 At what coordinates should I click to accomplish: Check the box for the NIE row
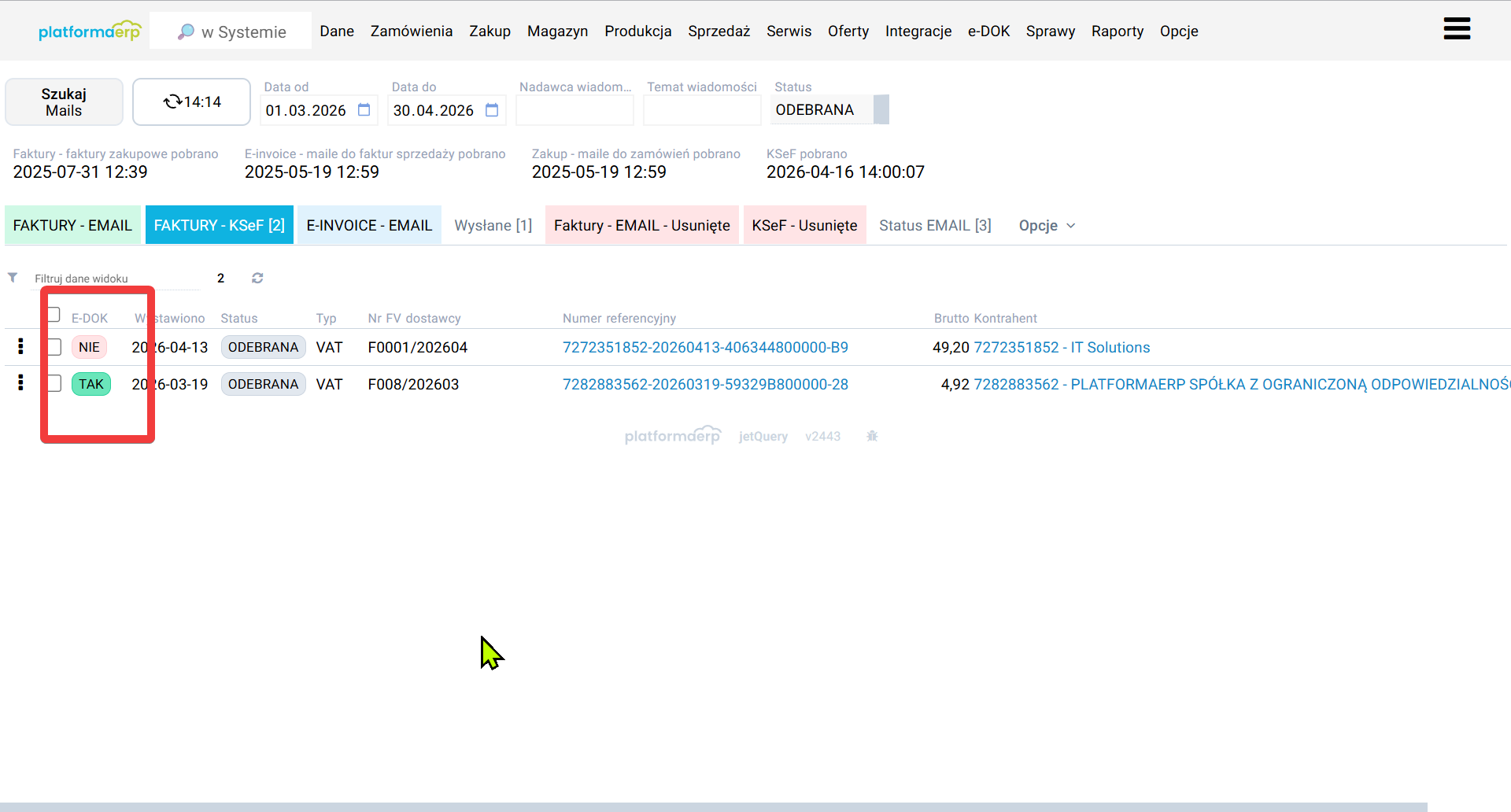(54, 347)
